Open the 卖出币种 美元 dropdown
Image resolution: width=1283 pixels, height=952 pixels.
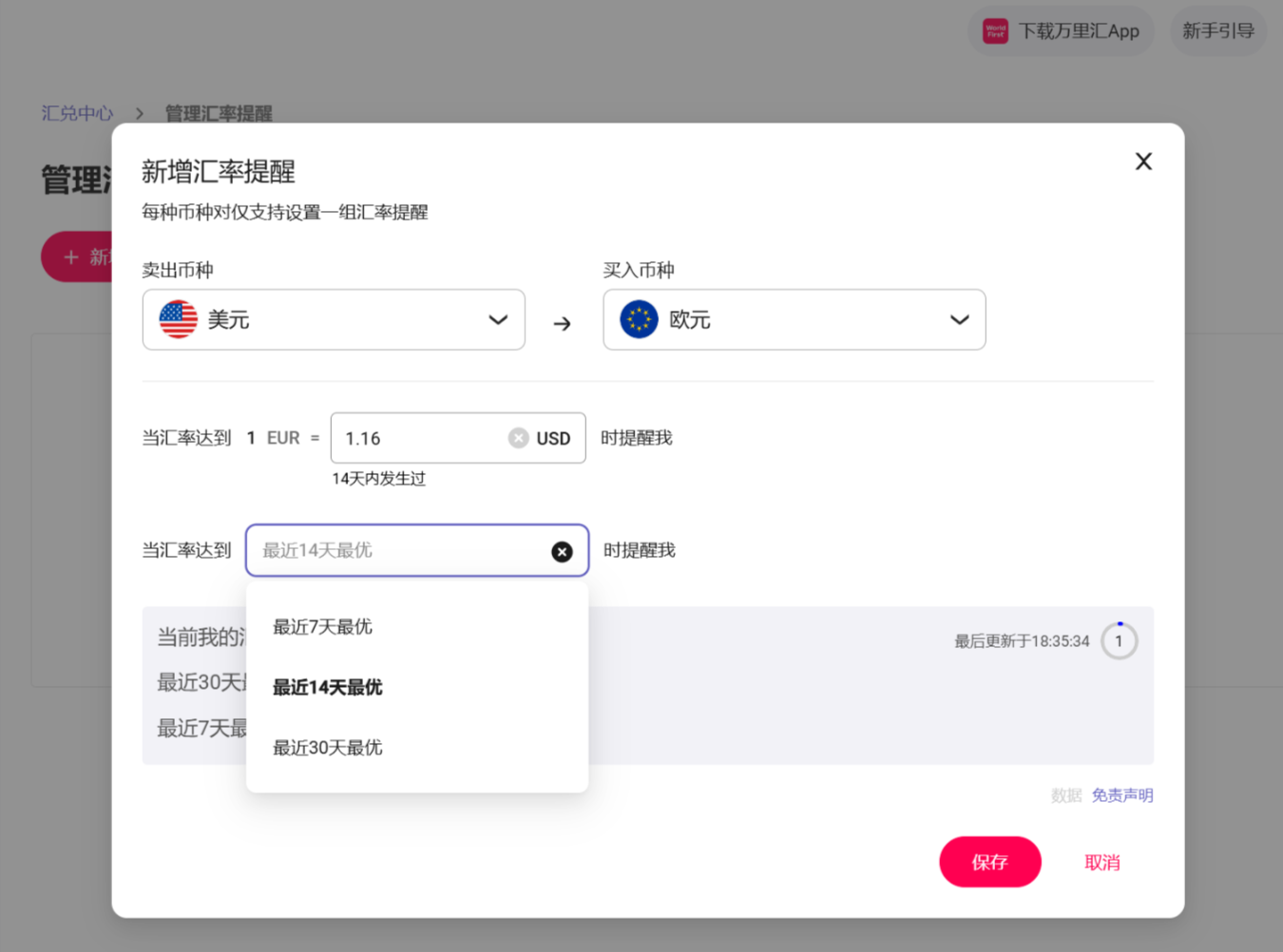[334, 319]
